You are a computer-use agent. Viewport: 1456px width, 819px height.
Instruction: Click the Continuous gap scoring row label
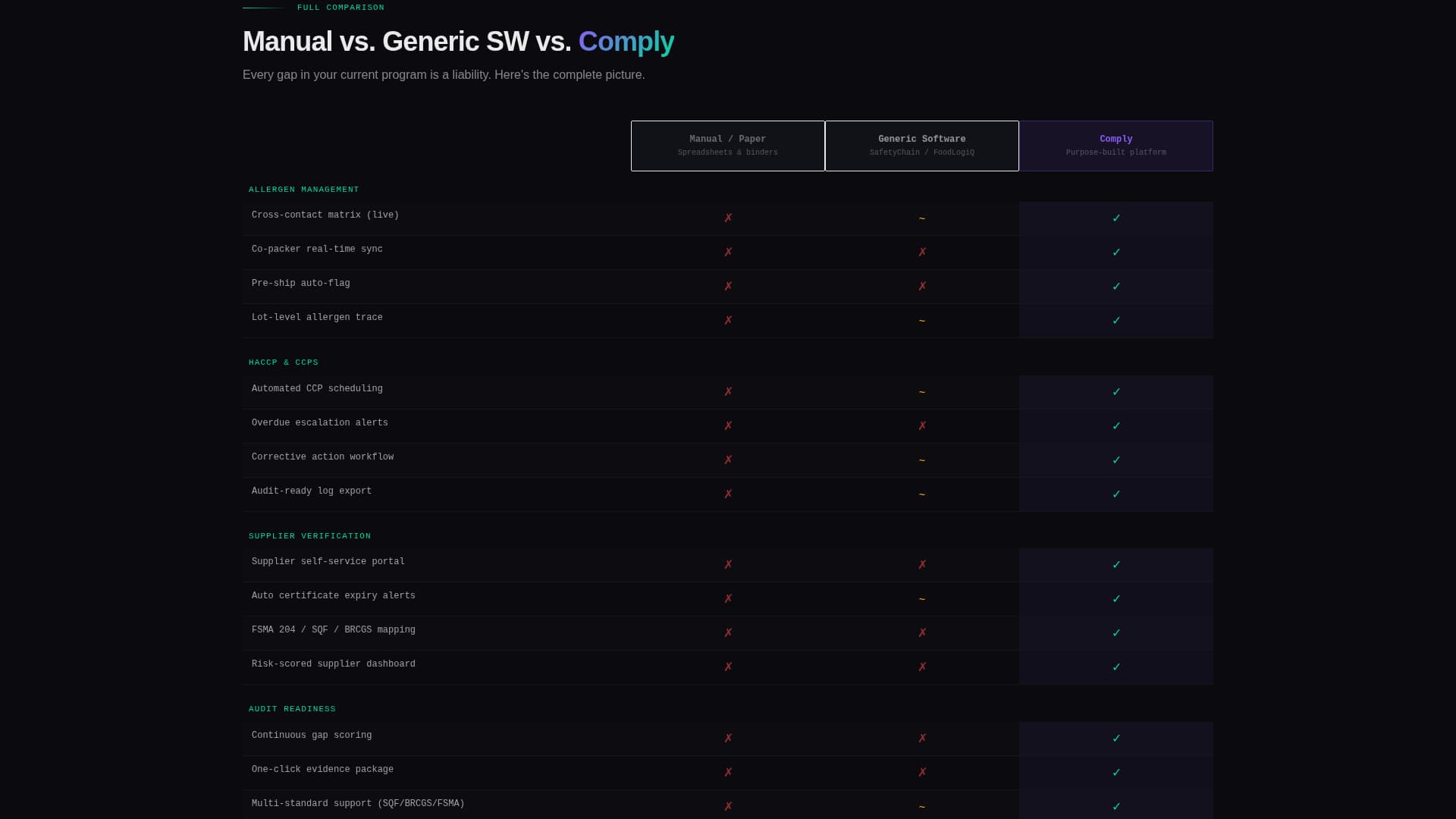(312, 736)
